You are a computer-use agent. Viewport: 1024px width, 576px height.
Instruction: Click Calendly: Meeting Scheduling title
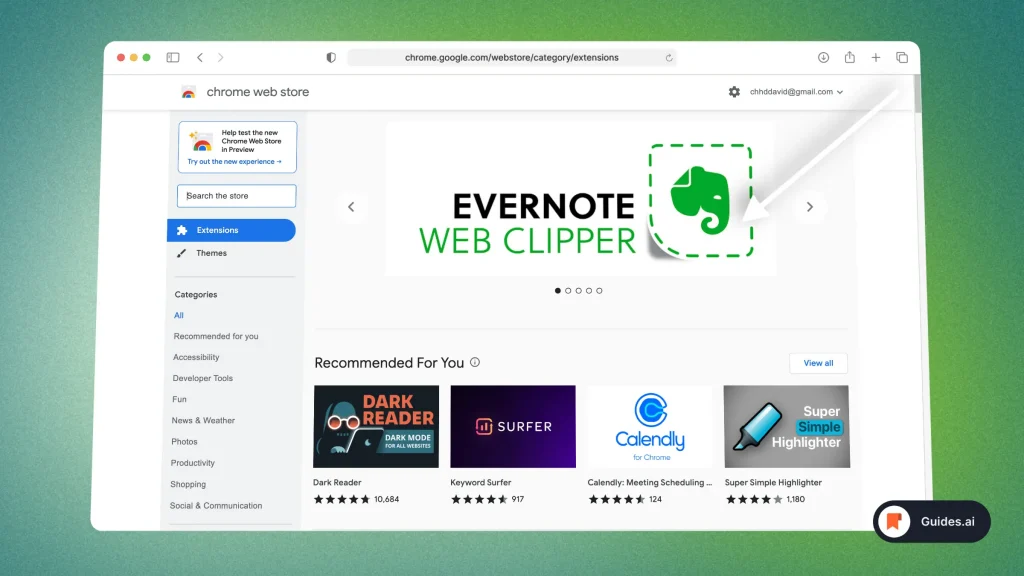(650, 483)
